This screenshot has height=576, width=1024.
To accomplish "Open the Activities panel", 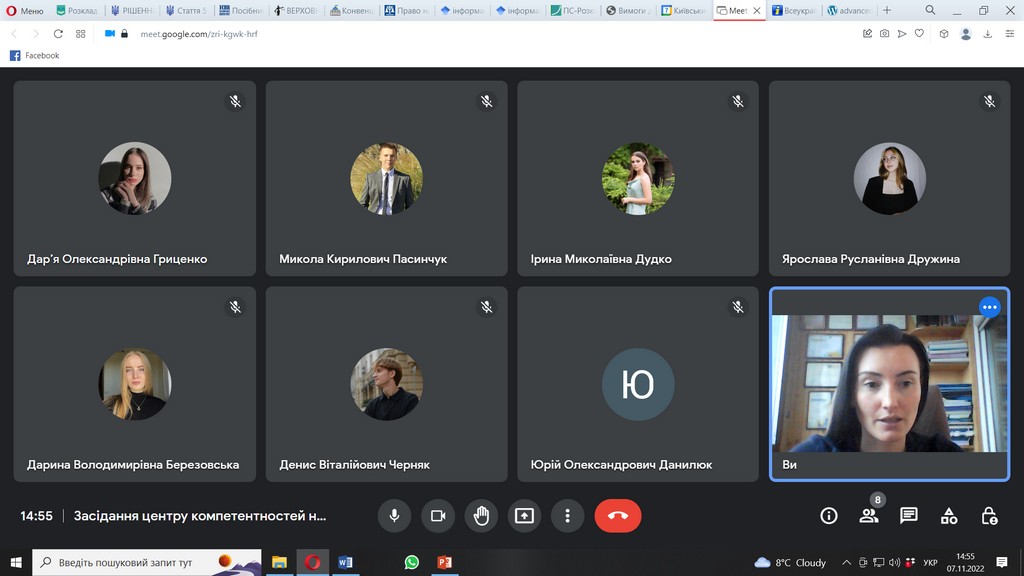I will 949,516.
